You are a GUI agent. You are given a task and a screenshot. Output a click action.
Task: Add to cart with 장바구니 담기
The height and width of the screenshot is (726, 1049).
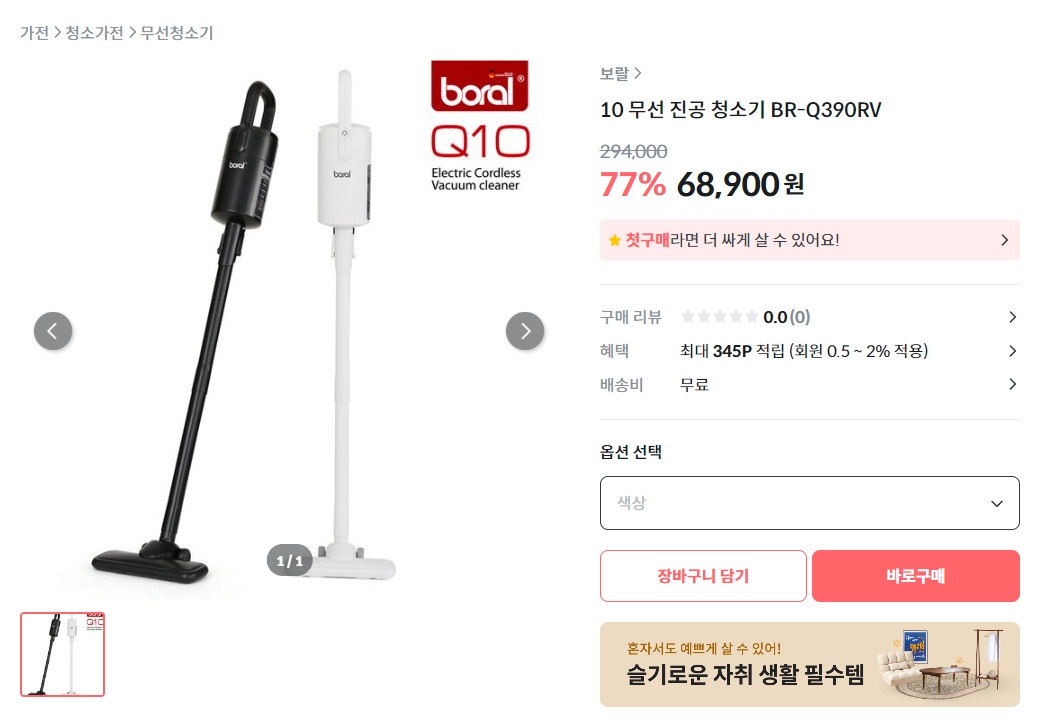tap(703, 576)
